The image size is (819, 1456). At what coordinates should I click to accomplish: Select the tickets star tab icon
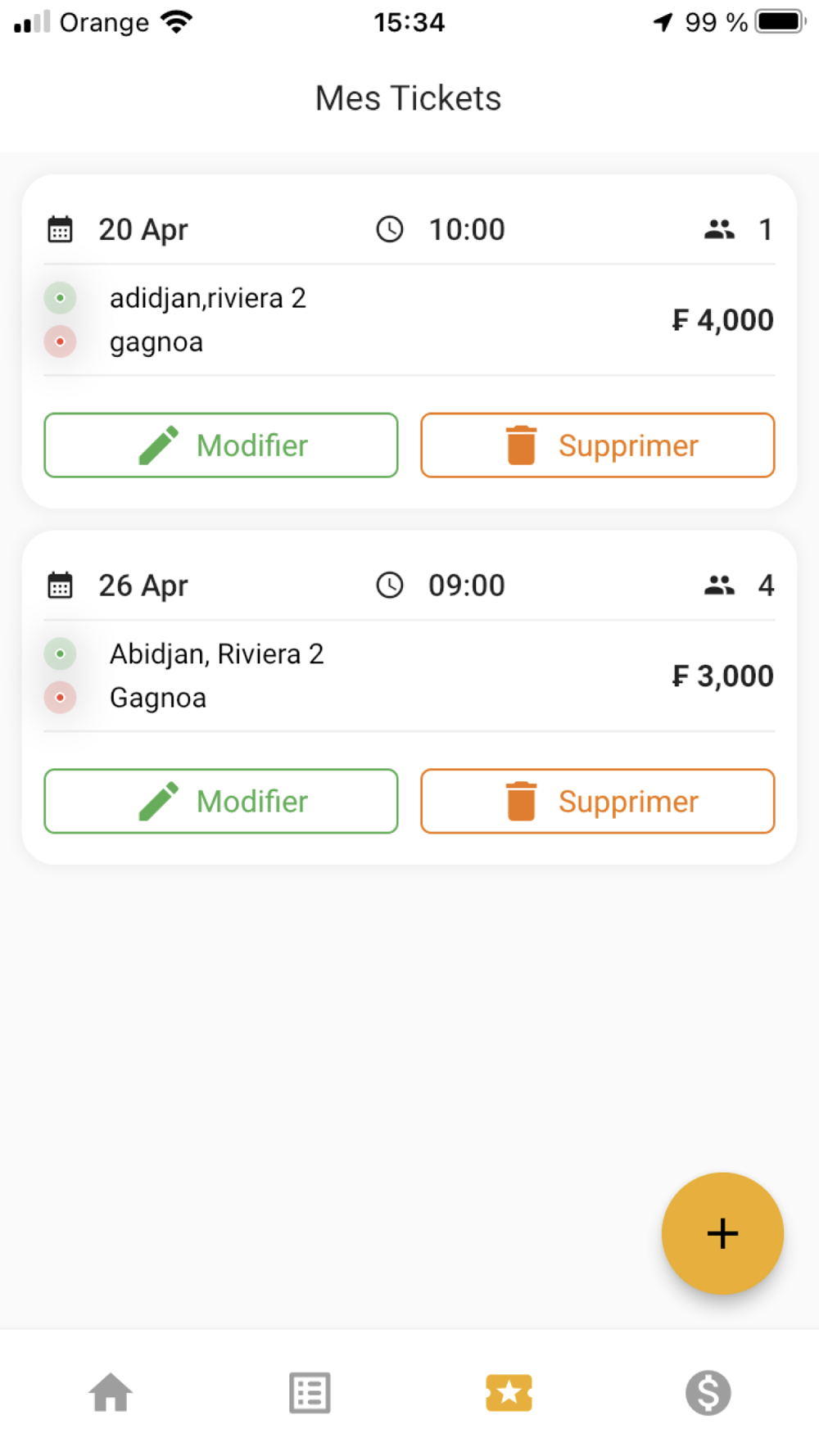509,1392
